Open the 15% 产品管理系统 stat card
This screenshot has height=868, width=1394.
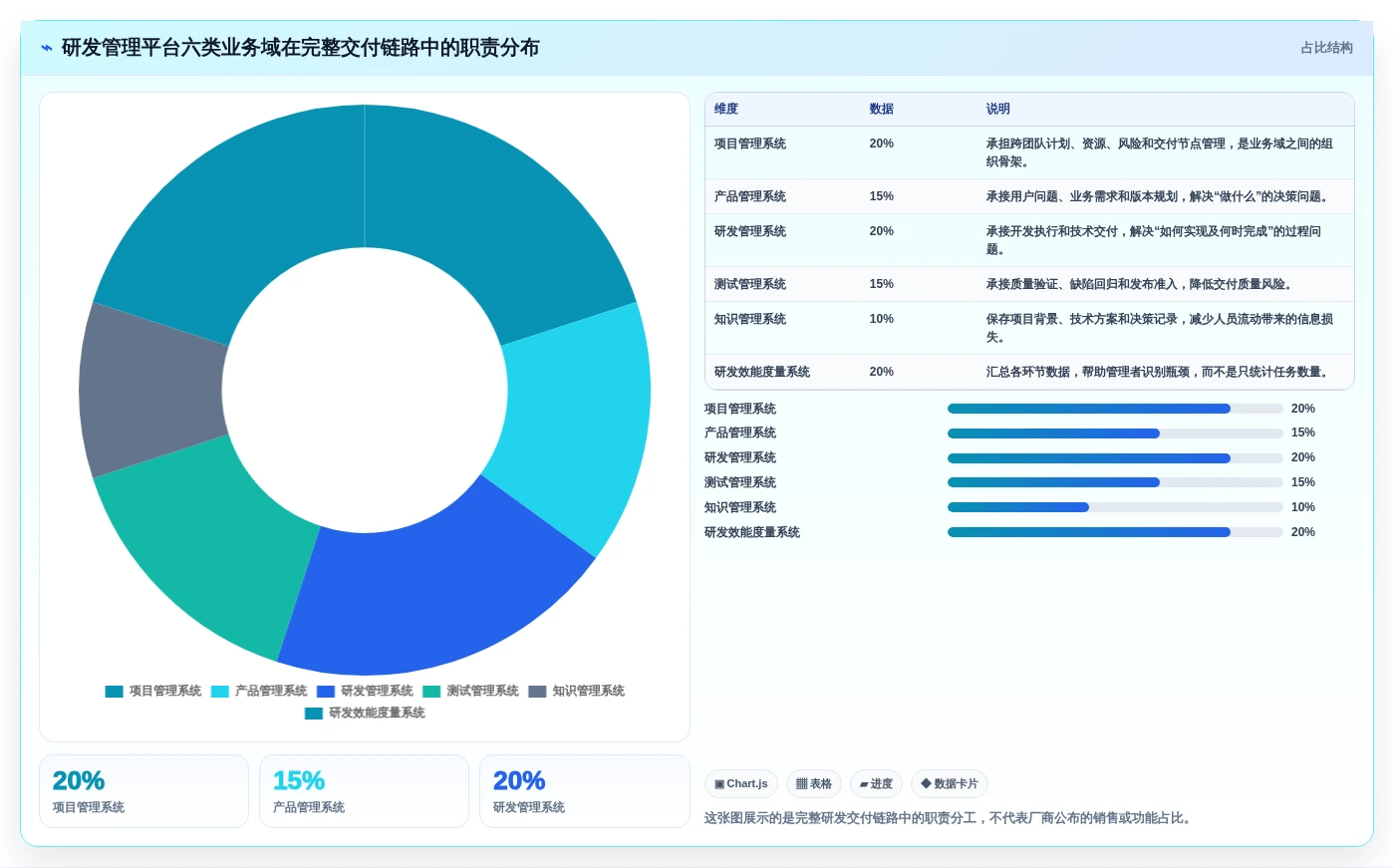364,791
